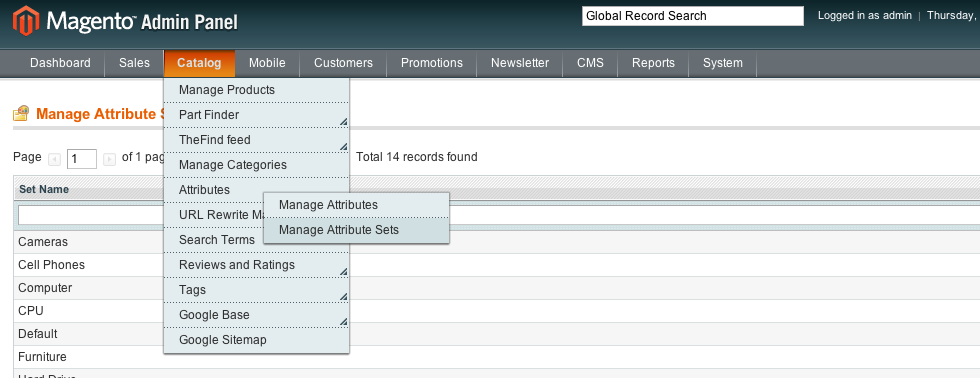
Task: Open the System menu
Action: pos(722,63)
